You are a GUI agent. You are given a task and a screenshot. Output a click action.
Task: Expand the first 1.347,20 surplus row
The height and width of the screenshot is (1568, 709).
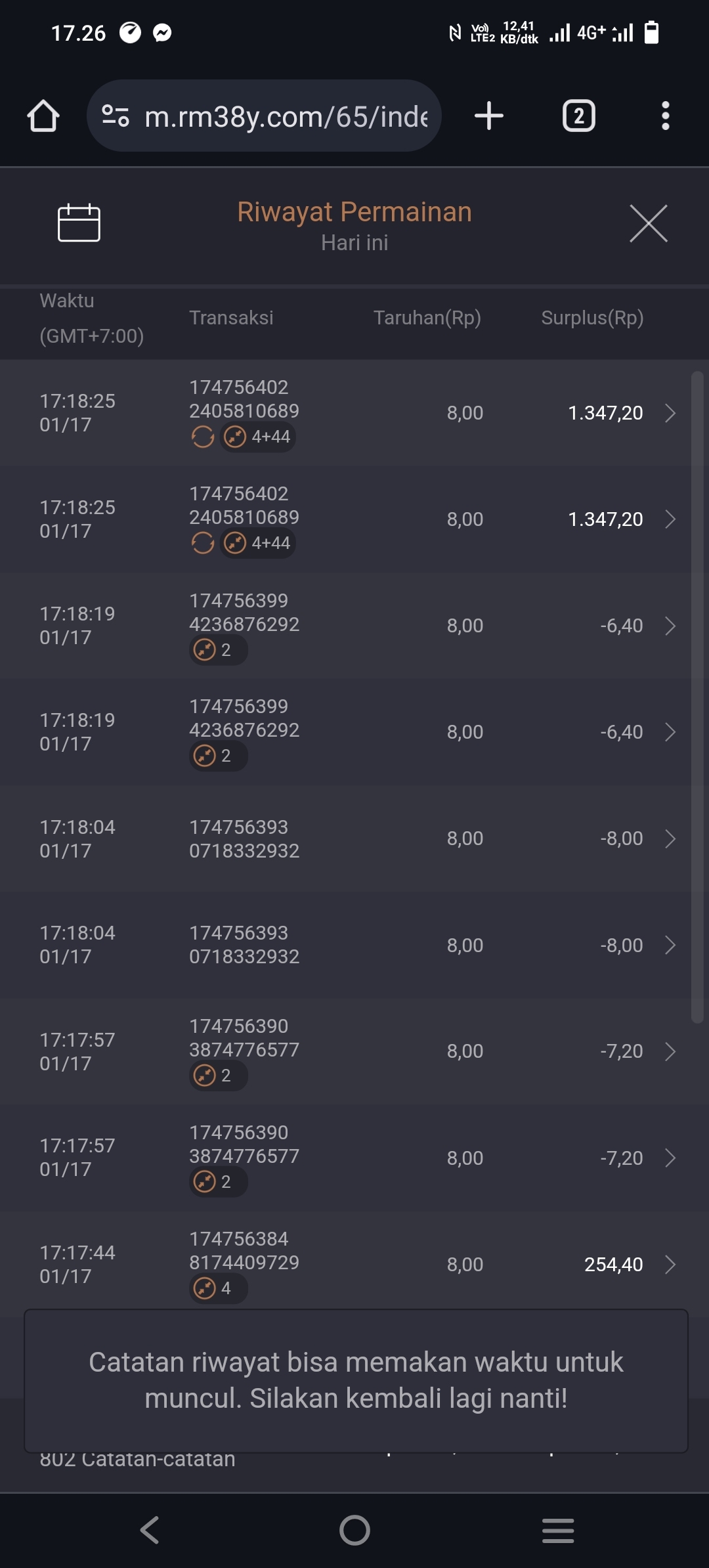[x=670, y=413]
